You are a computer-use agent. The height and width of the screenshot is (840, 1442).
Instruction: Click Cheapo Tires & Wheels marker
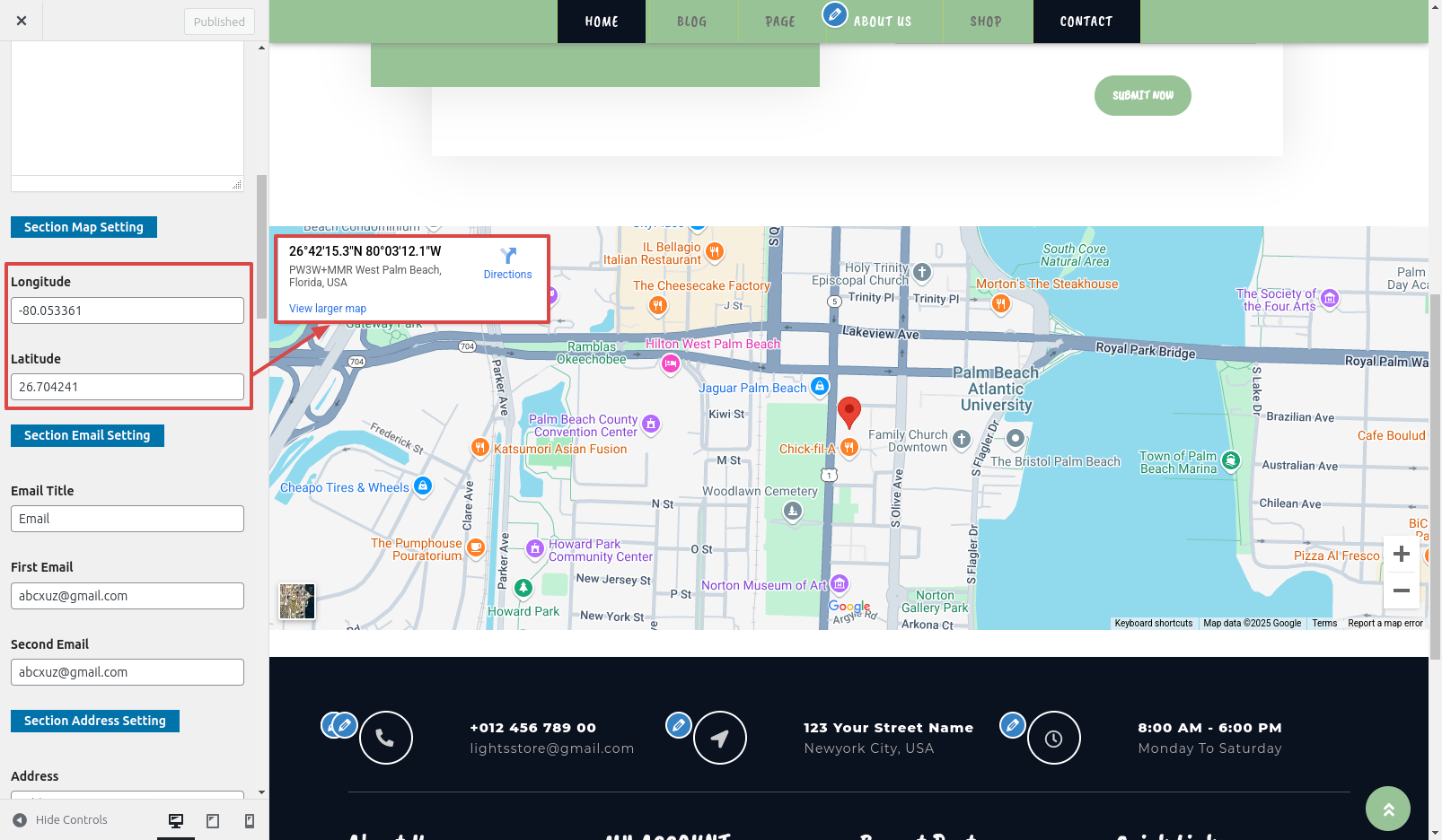423,486
